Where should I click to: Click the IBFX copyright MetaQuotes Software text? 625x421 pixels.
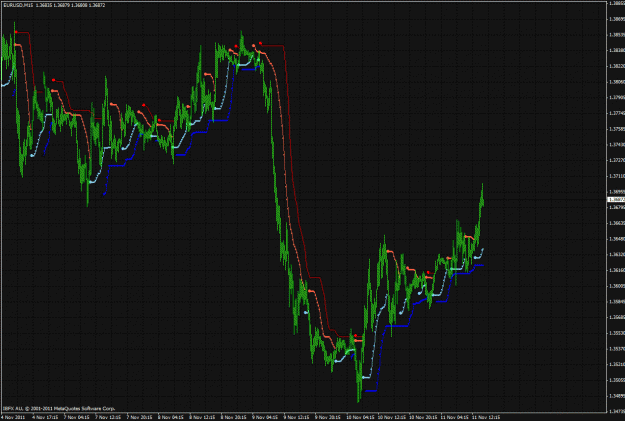click(x=59, y=409)
